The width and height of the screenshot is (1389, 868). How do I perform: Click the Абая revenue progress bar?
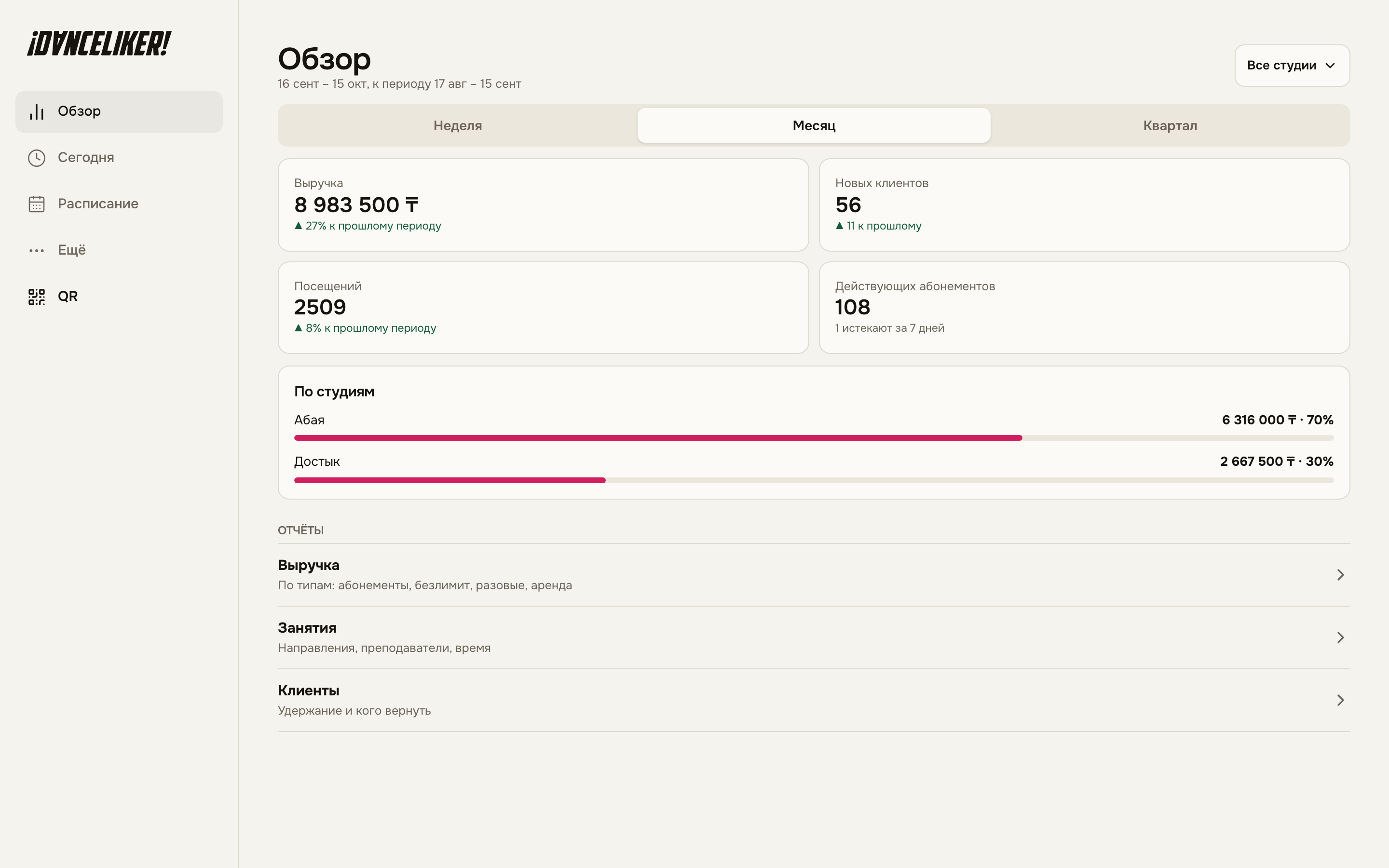coord(813,438)
